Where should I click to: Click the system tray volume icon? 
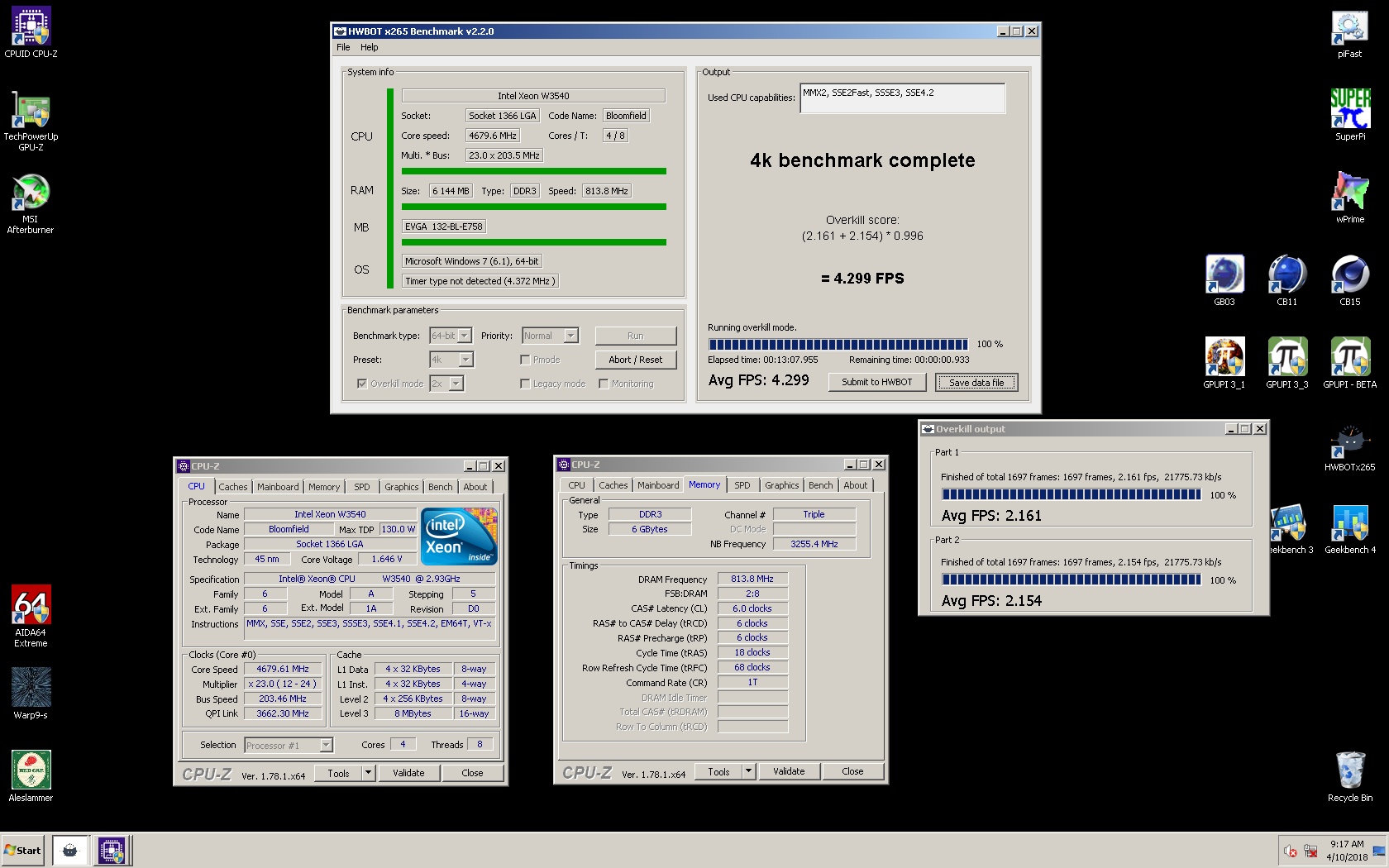pos(1291,851)
